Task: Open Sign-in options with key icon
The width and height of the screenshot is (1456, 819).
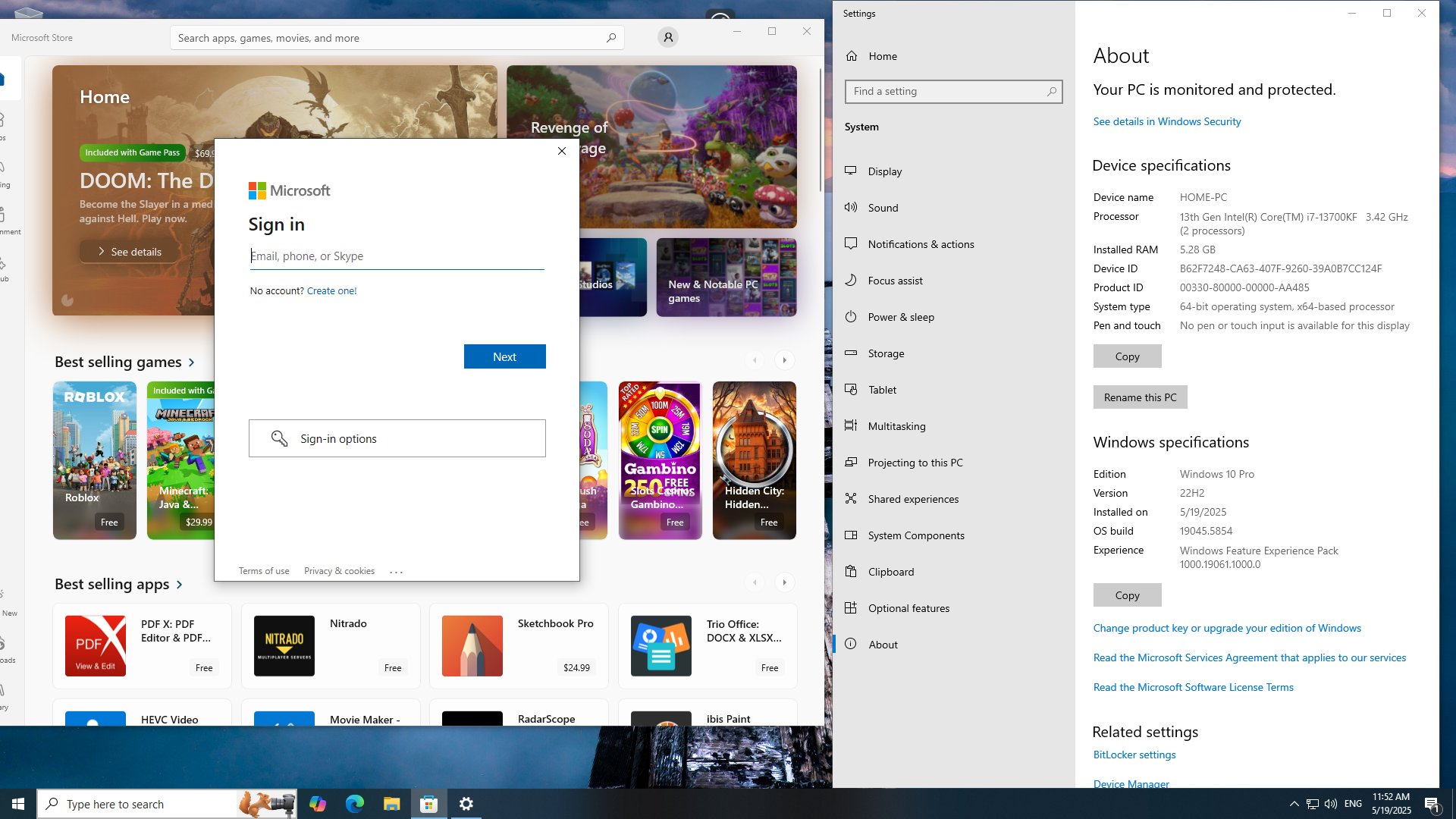Action: [397, 438]
